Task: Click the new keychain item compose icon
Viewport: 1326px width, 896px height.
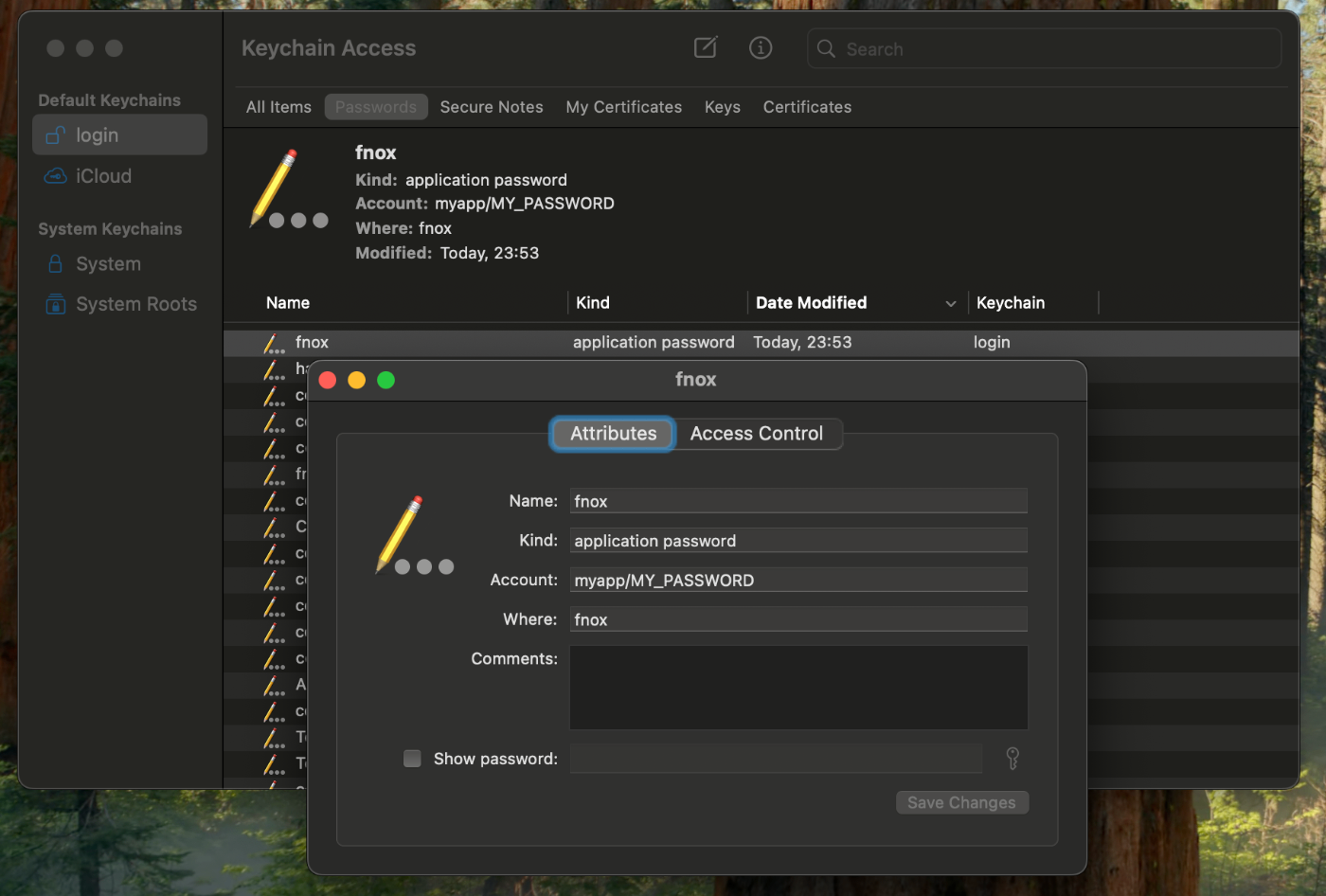Action: (x=706, y=47)
